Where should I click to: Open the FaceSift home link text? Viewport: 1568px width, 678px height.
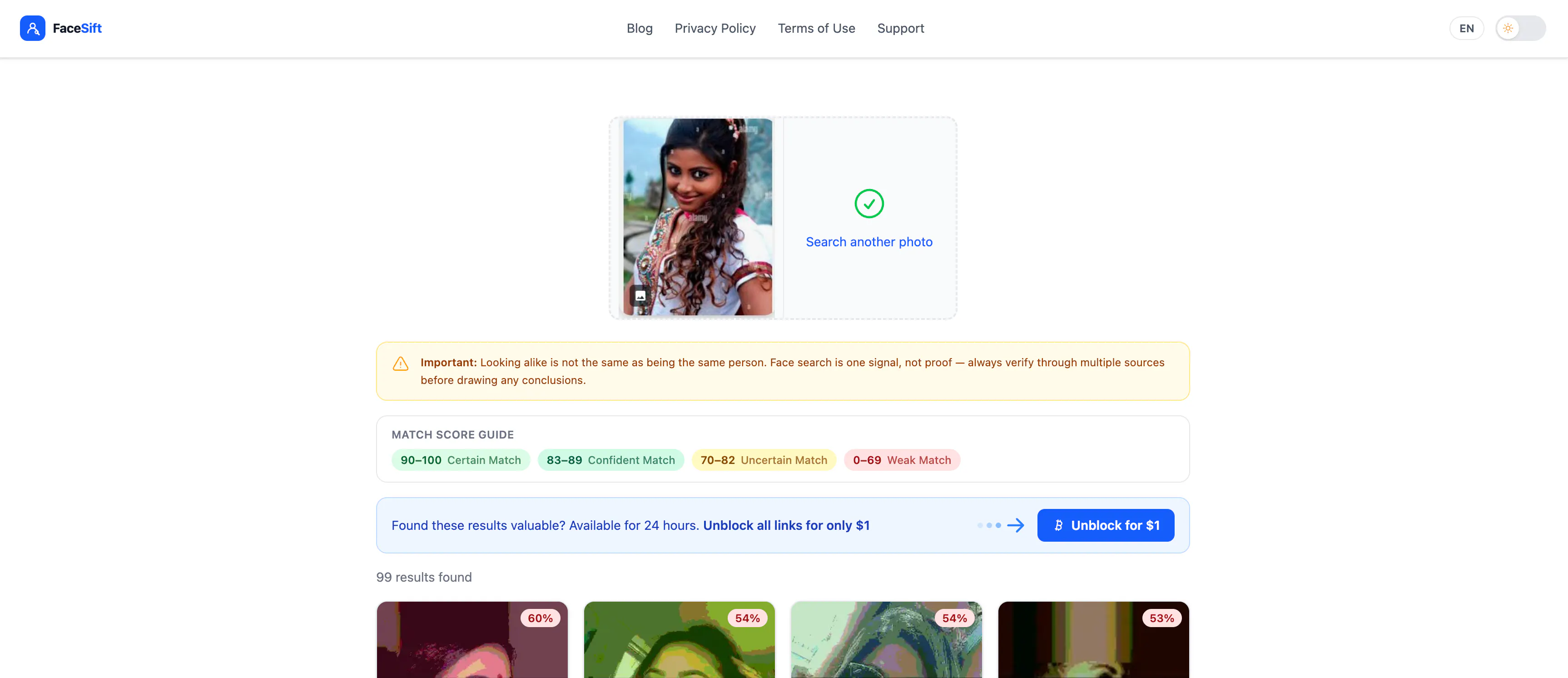tap(77, 28)
